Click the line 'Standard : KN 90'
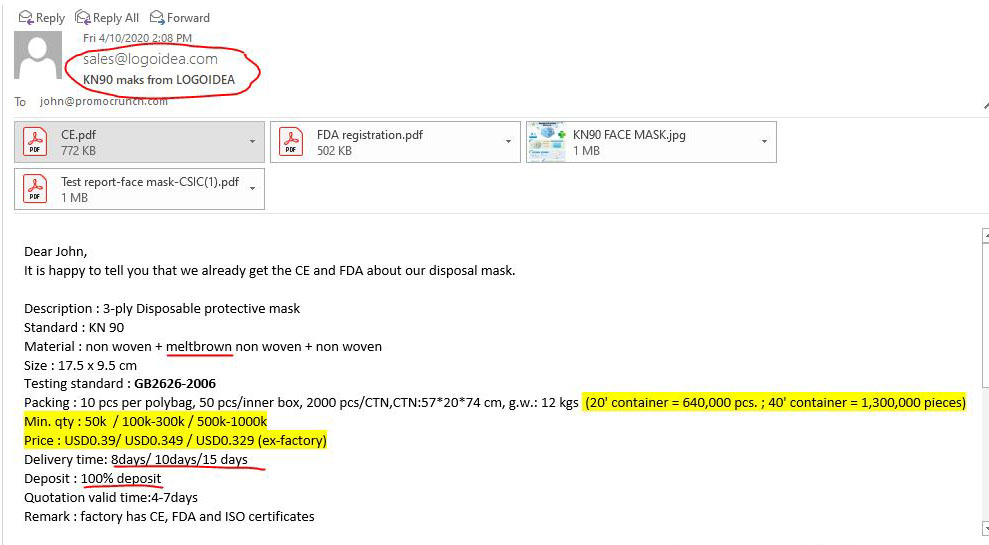Viewport: 989px width, 545px height. point(74,327)
